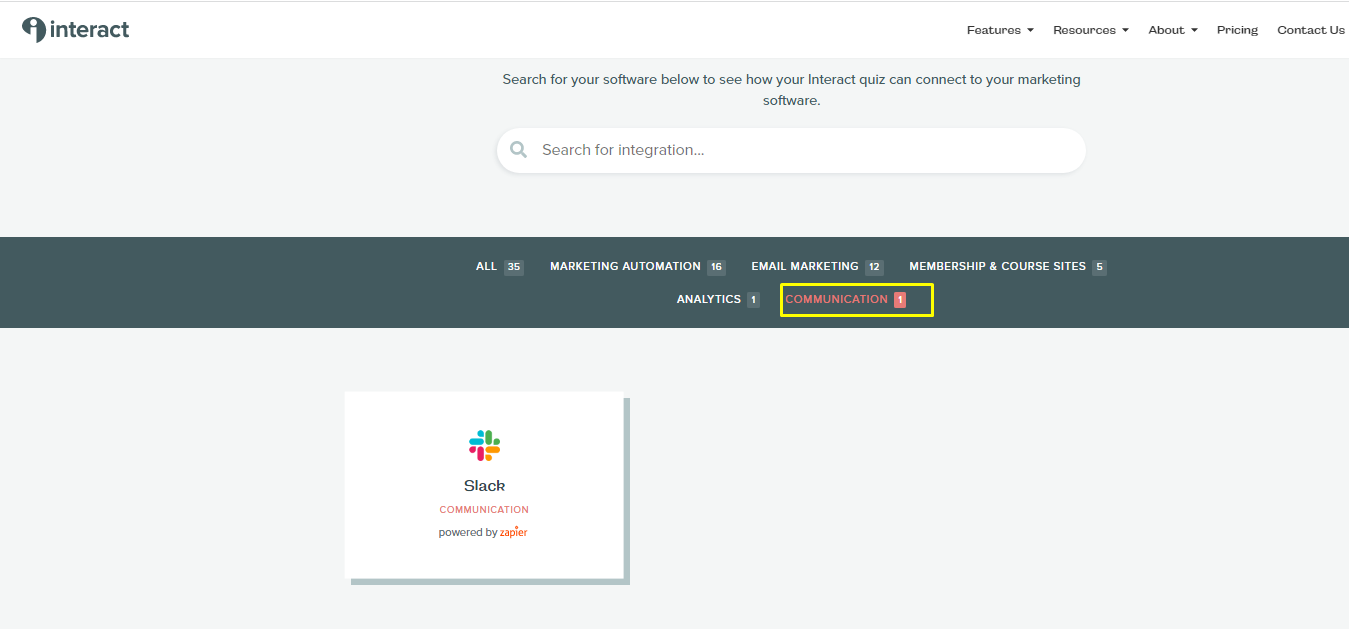
Task: Click the COMMUNICATION label on Slack card
Action: (x=484, y=510)
